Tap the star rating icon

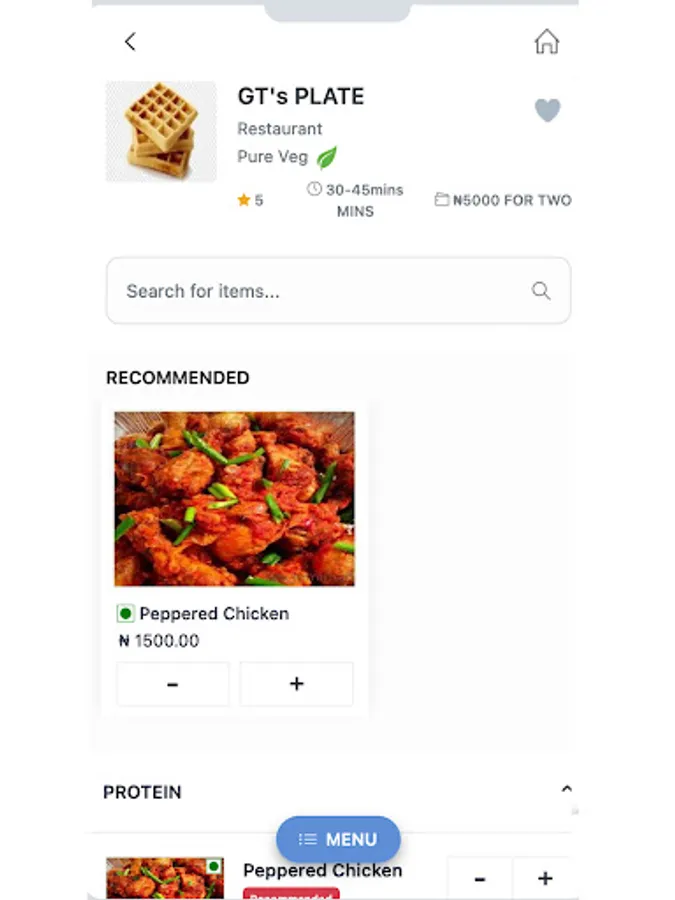coord(243,200)
